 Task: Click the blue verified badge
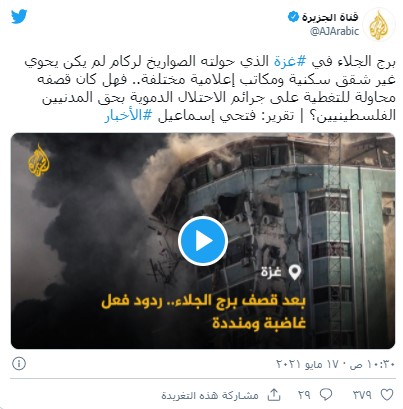click(x=293, y=17)
